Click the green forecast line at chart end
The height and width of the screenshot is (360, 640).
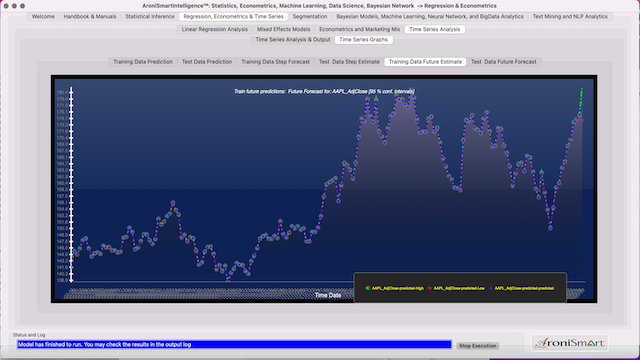(580, 100)
